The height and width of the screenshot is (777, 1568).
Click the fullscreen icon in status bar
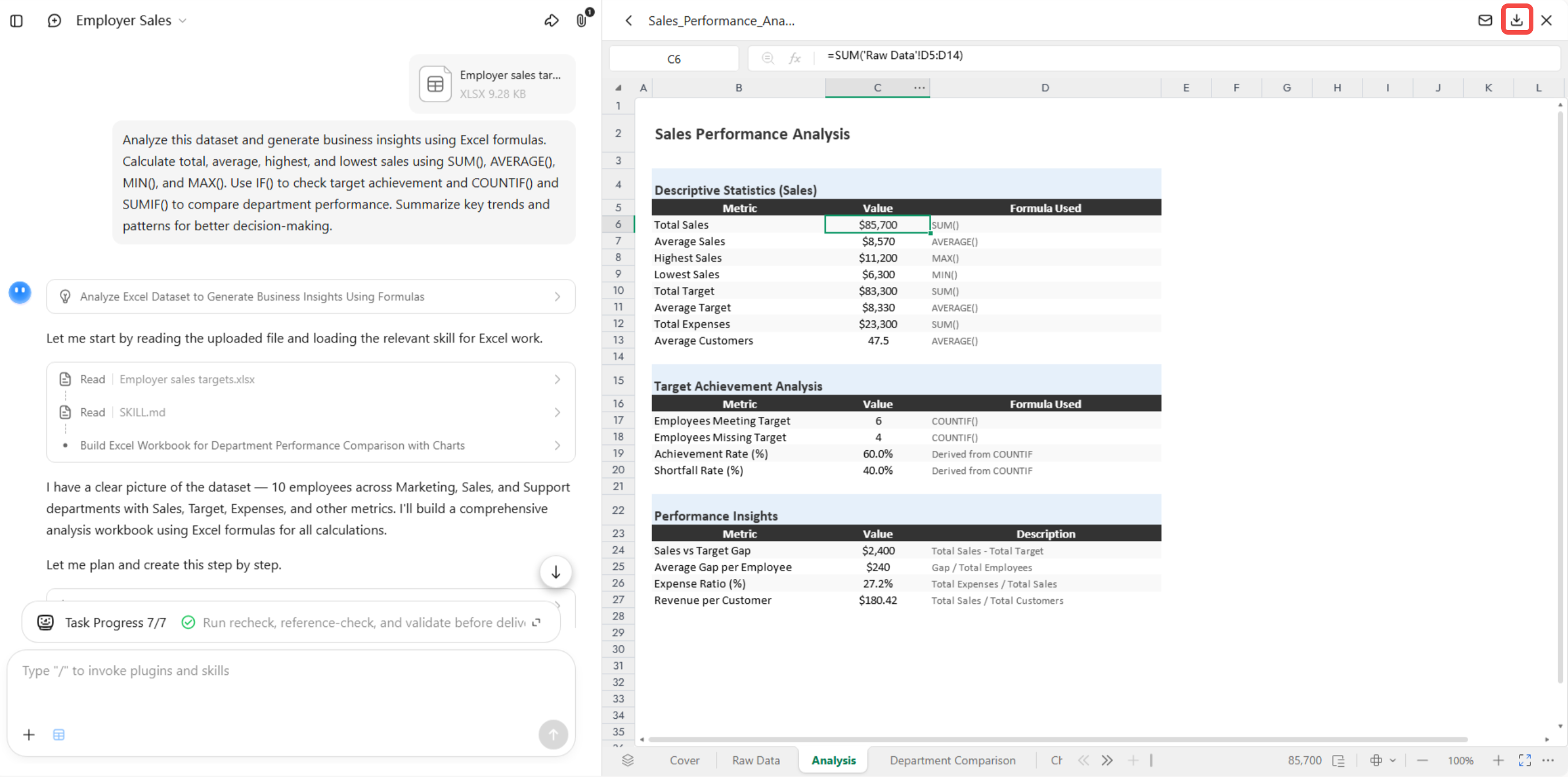pyautogui.click(x=1524, y=760)
